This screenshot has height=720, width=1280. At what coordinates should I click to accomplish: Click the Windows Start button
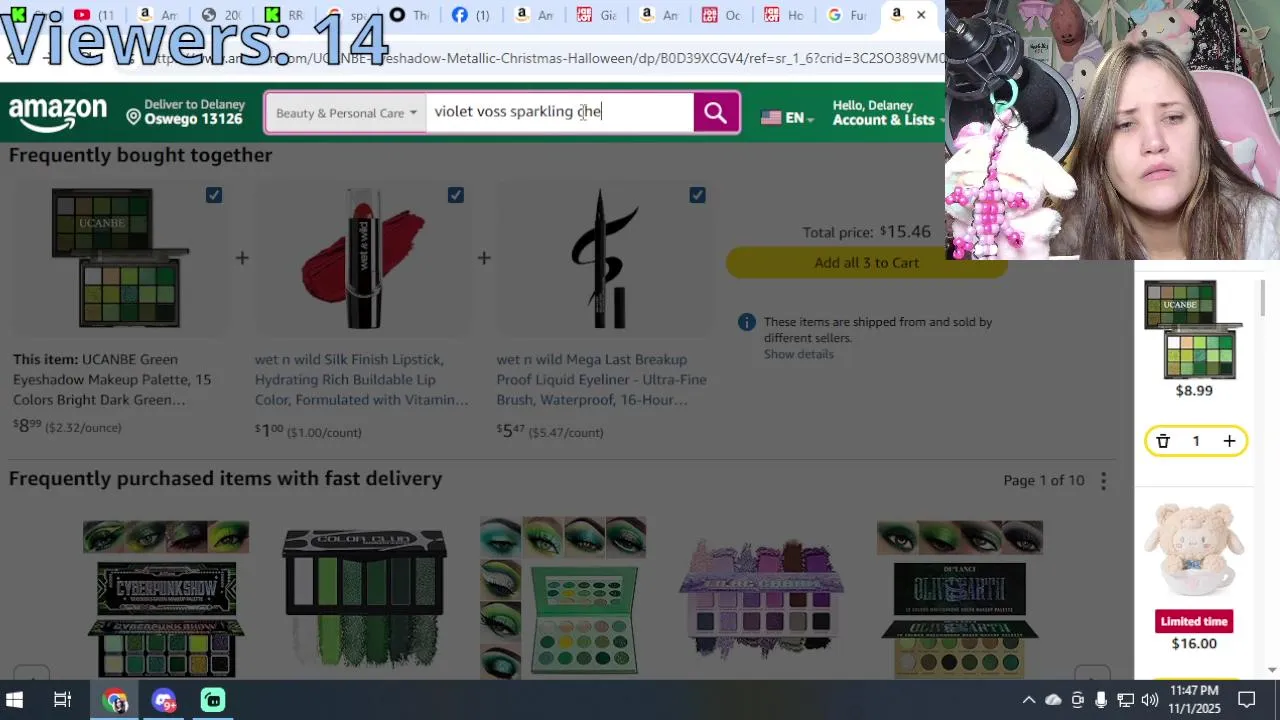[x=15, y=700]
